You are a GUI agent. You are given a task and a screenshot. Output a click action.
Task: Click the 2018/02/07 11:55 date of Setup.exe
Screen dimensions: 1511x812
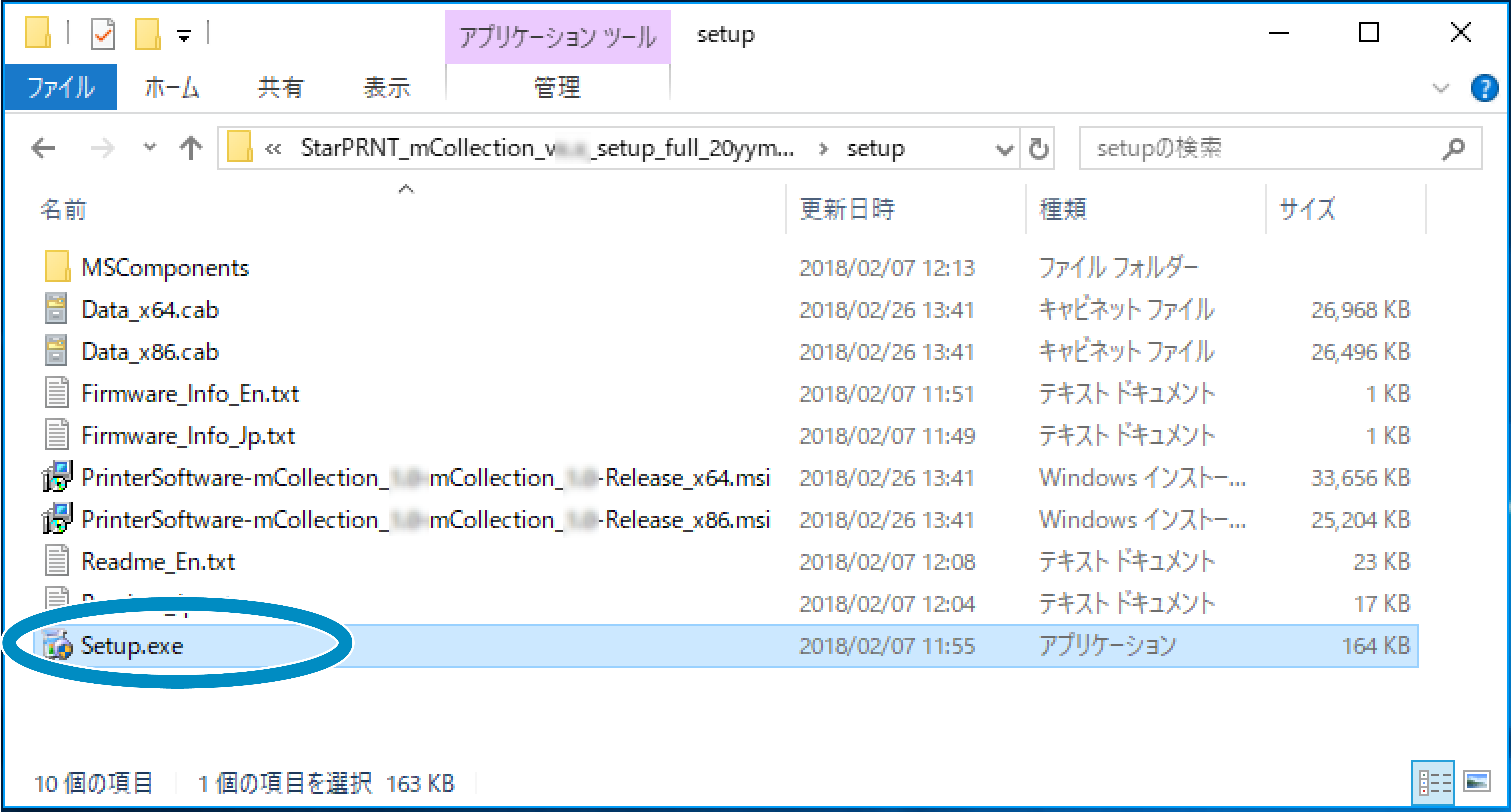click(887, 646)
